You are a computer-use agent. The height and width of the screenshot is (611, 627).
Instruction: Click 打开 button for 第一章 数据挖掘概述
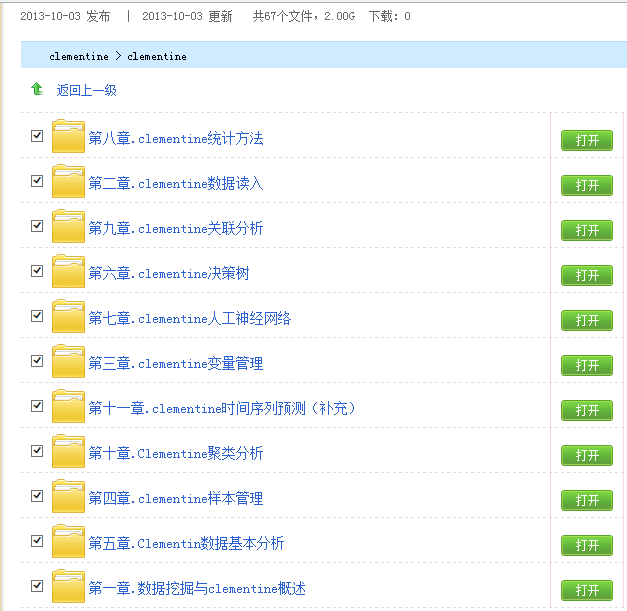pos(587,590)
